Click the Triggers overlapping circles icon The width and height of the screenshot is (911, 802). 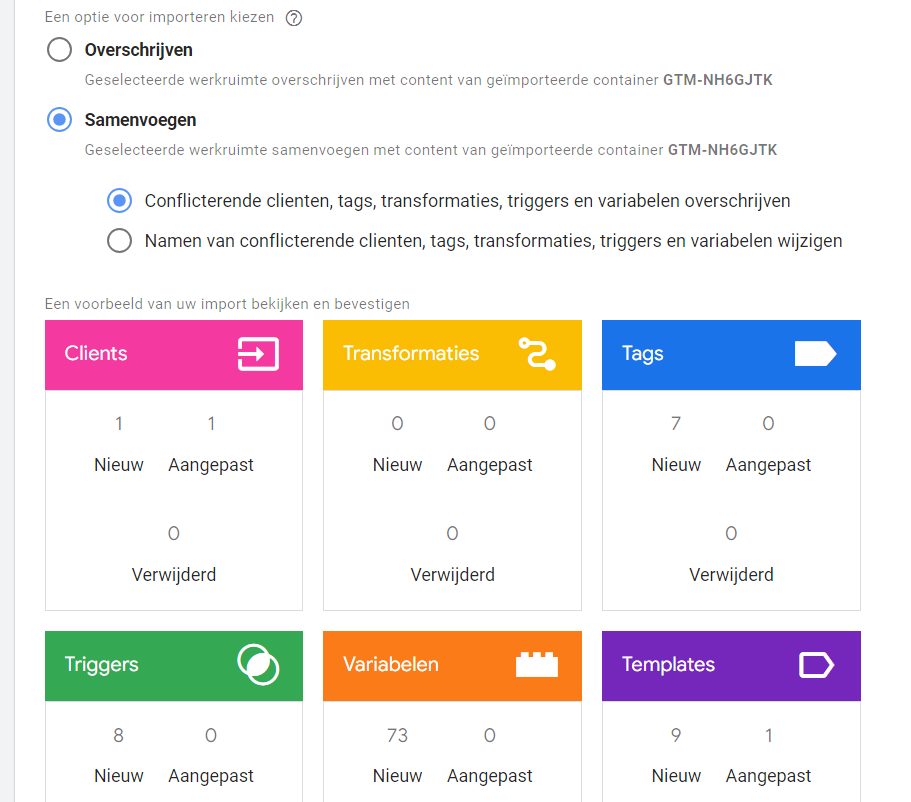258,665
